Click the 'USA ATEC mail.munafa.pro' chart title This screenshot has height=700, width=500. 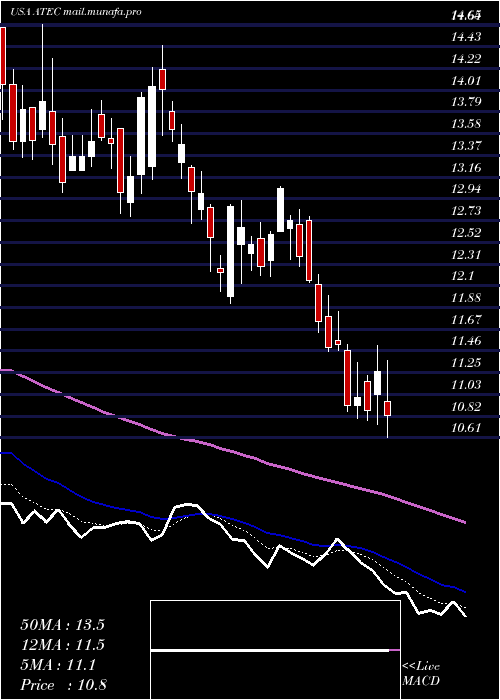[76, 12]
